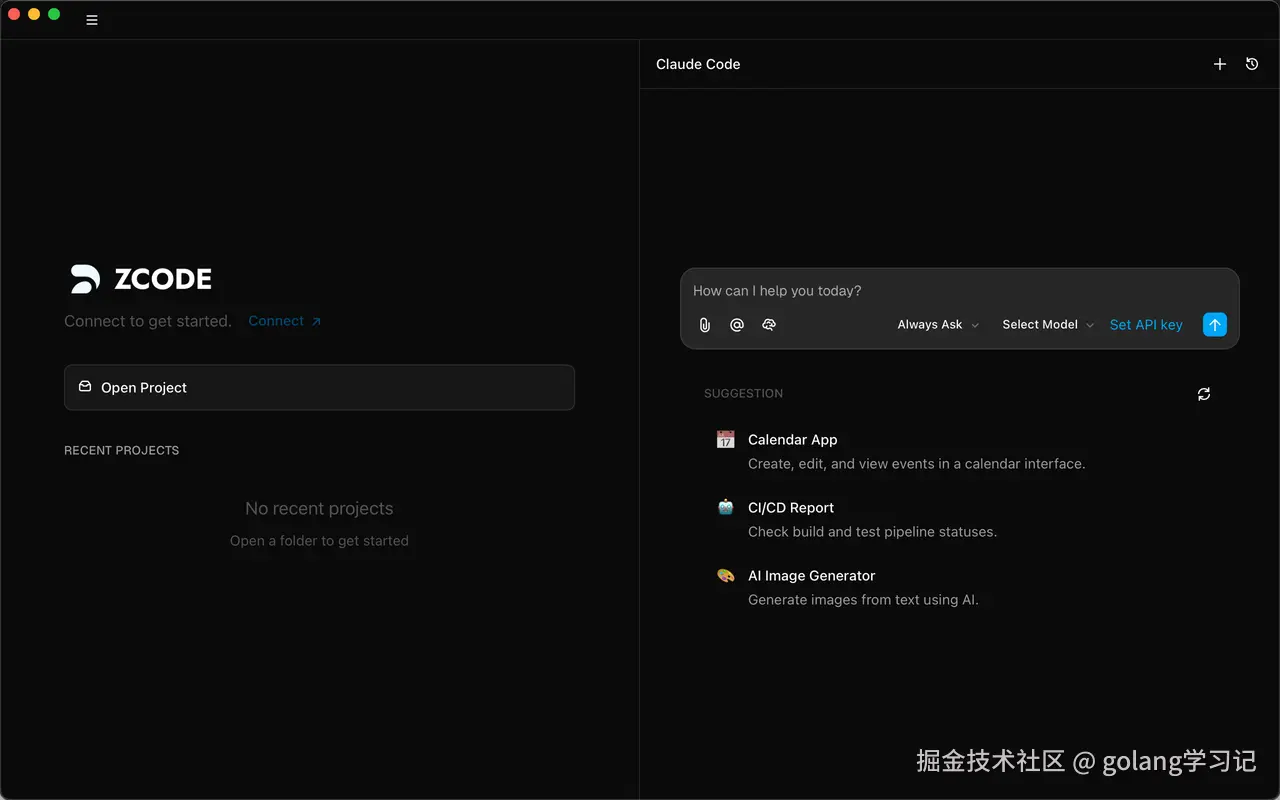This screenshot has height=800, width=1280.
Task: Click the CI/CD Report robot icon
Action: (726, 507)
